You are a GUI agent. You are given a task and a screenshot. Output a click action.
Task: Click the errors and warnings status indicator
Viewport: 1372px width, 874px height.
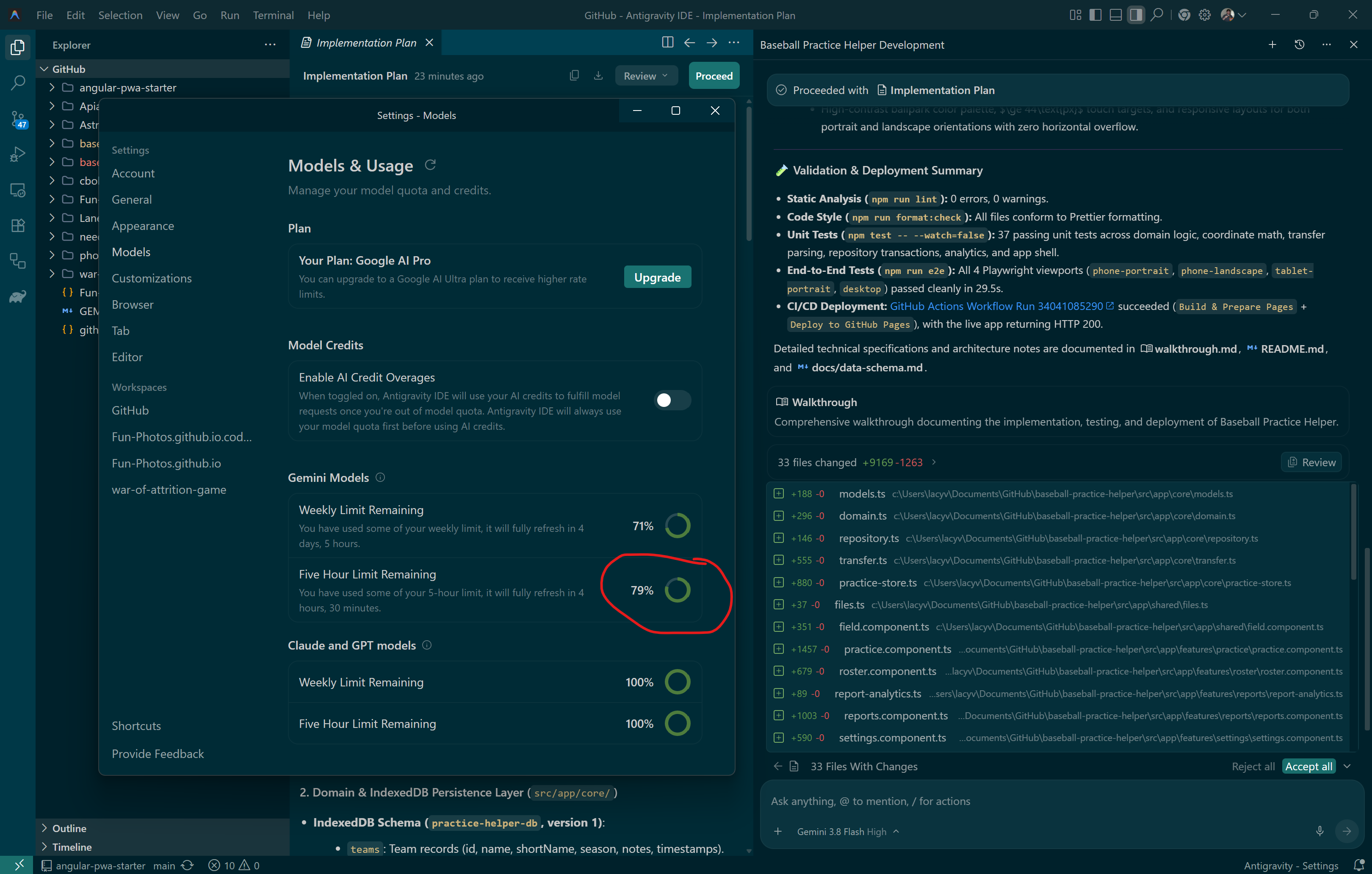[x=234, y=866]
